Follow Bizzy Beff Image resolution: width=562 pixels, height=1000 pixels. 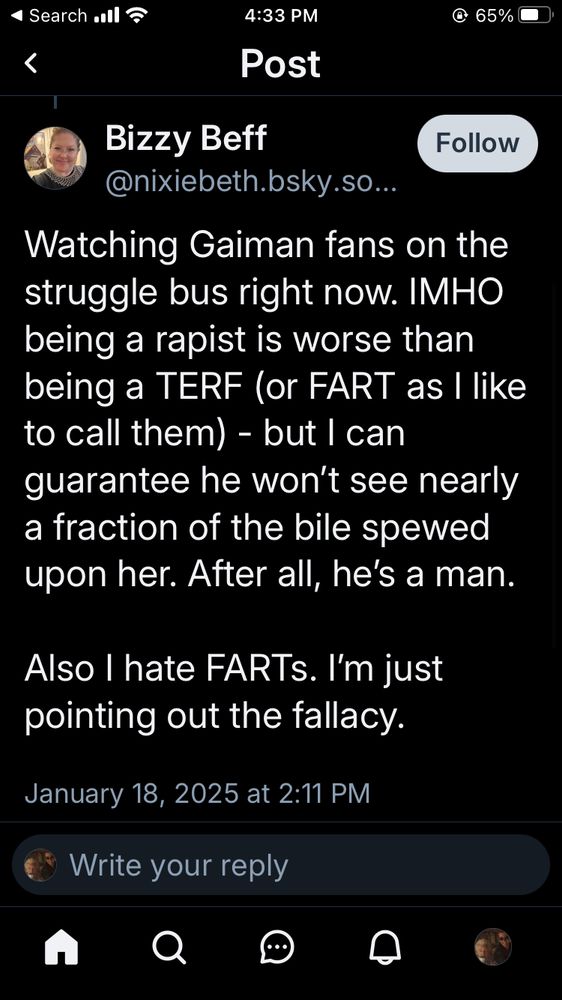click(477, 143)
